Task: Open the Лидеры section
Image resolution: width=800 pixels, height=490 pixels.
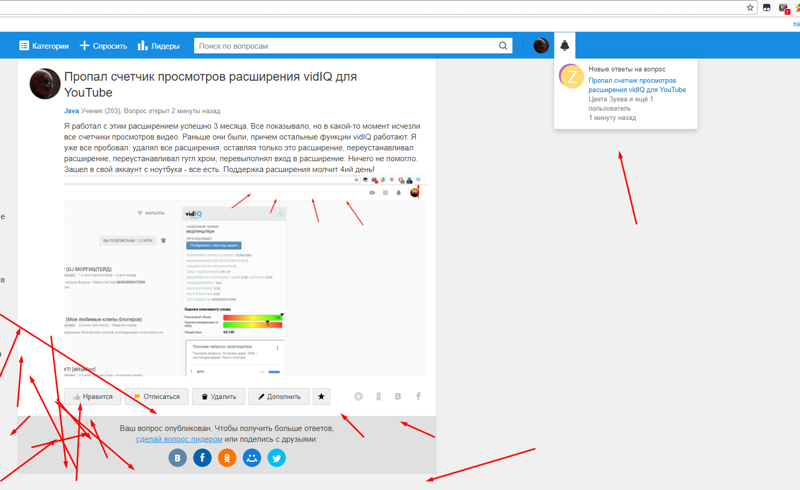Action: coord(158,46)
